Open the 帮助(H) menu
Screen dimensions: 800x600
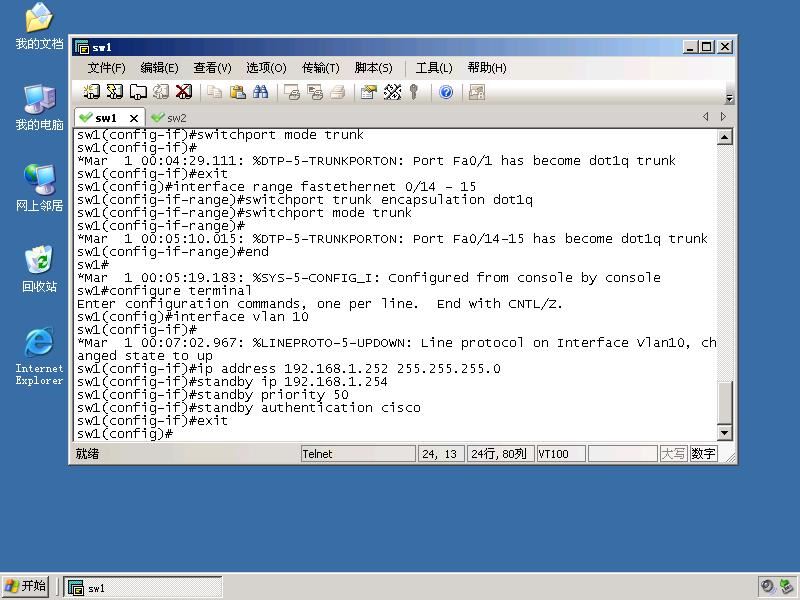pos(487,68)
